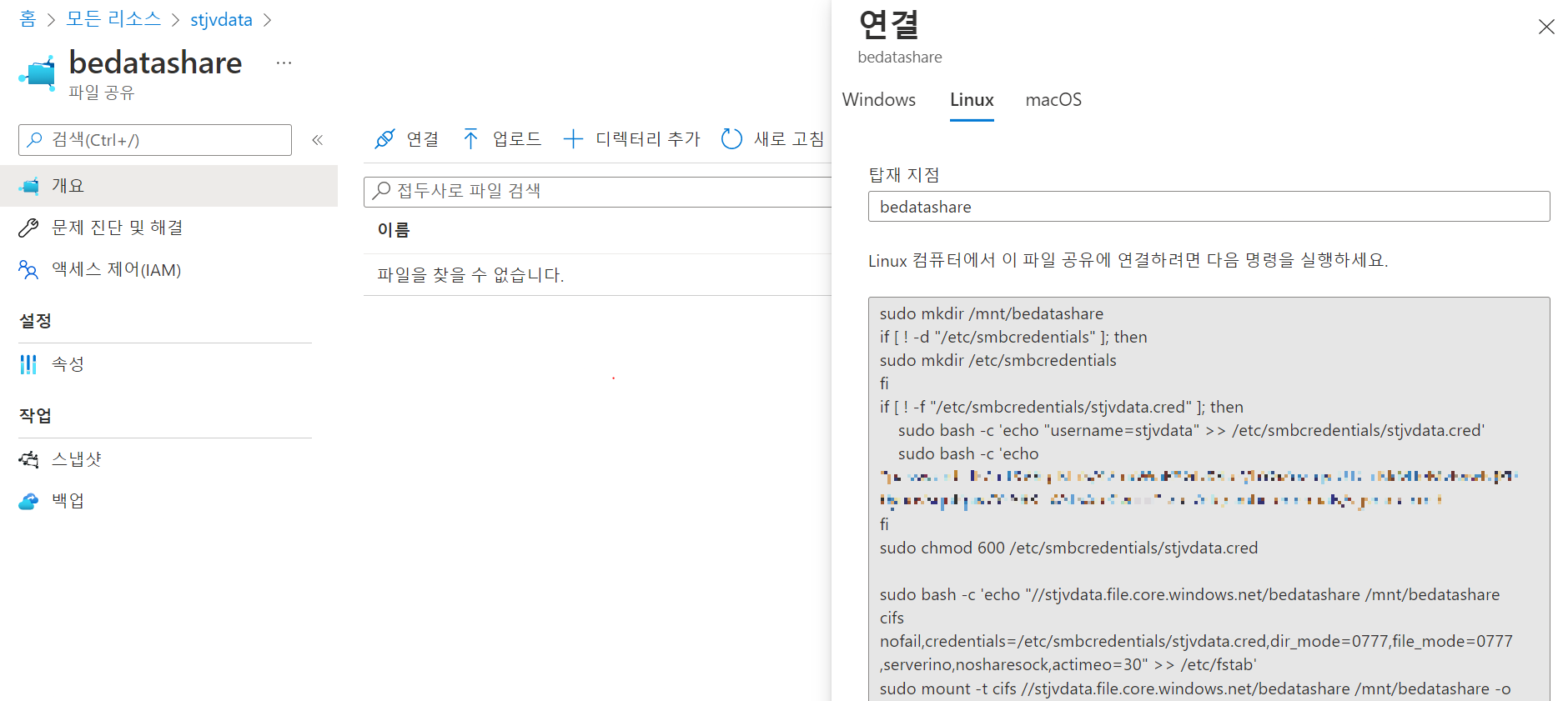Click the 이름 column header
1568x701 pixels.
394,230
